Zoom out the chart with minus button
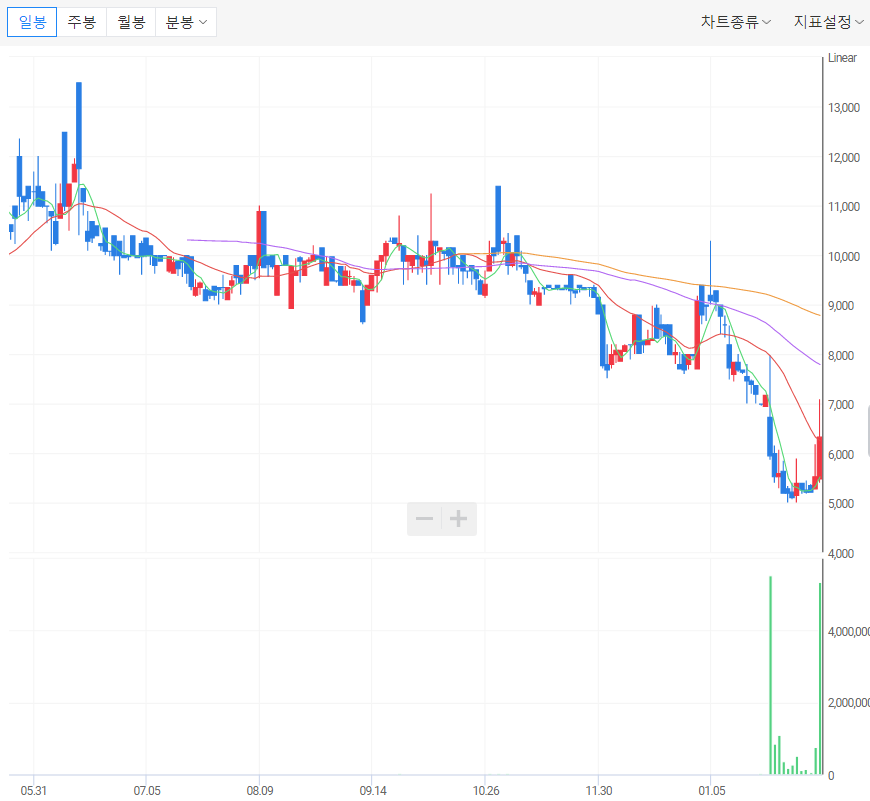This screenshot has height=801, width=870. [x=424, y=519]
